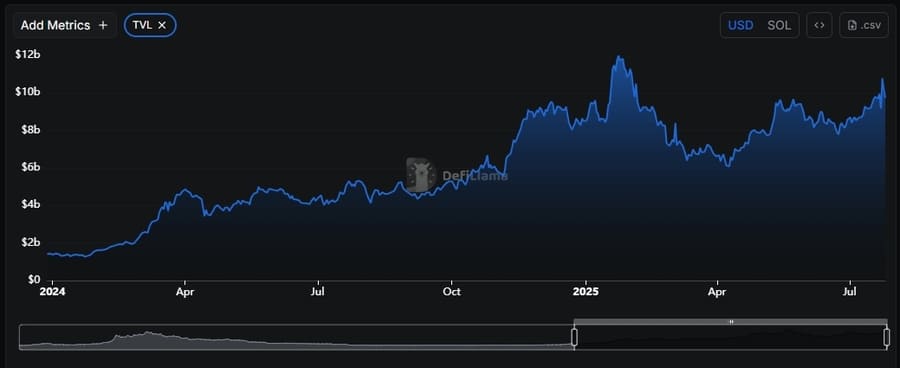900x368 pixels.
Task: Click the $8b y-axis label
Action: pos(30,130)
